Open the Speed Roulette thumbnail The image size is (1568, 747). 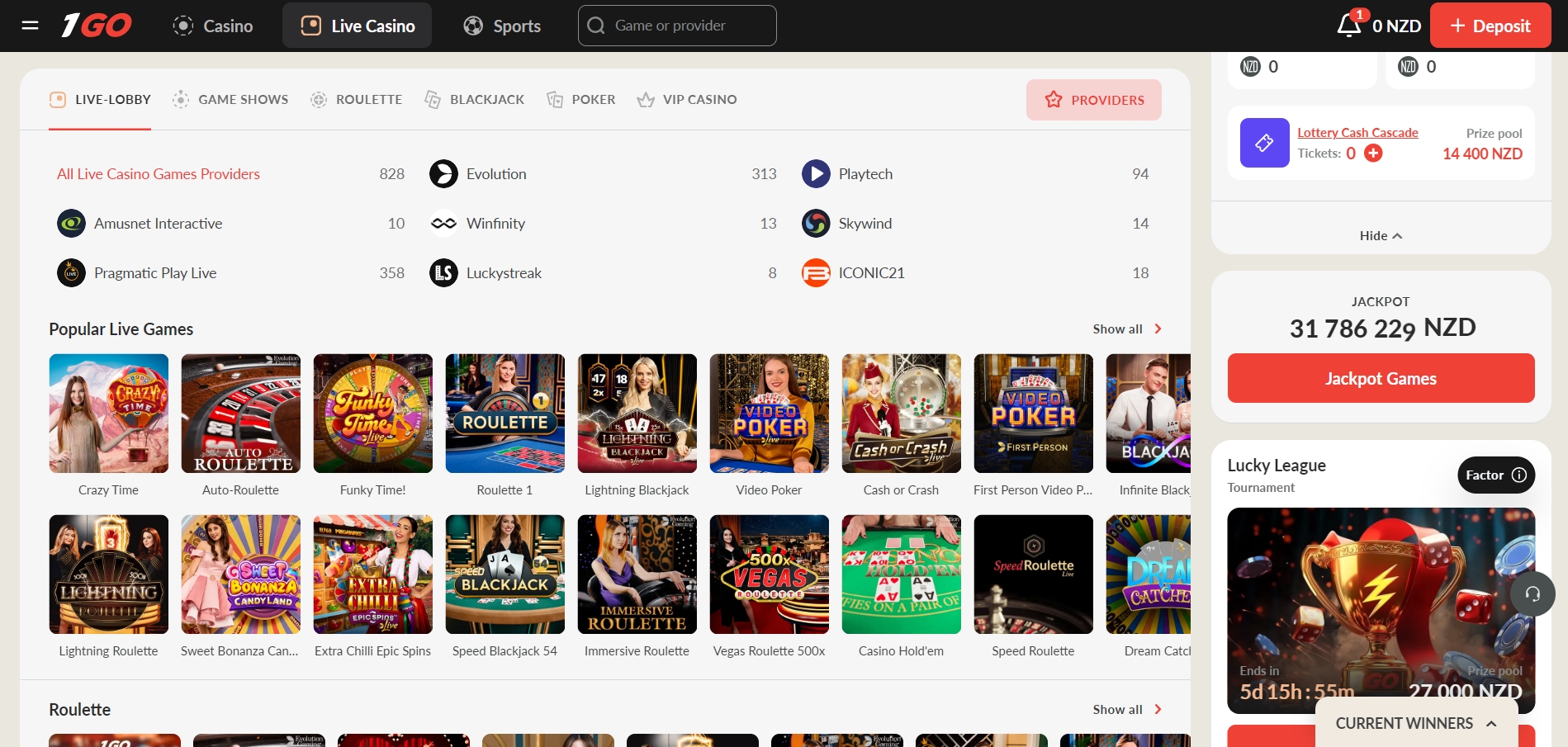(1034, 574)
